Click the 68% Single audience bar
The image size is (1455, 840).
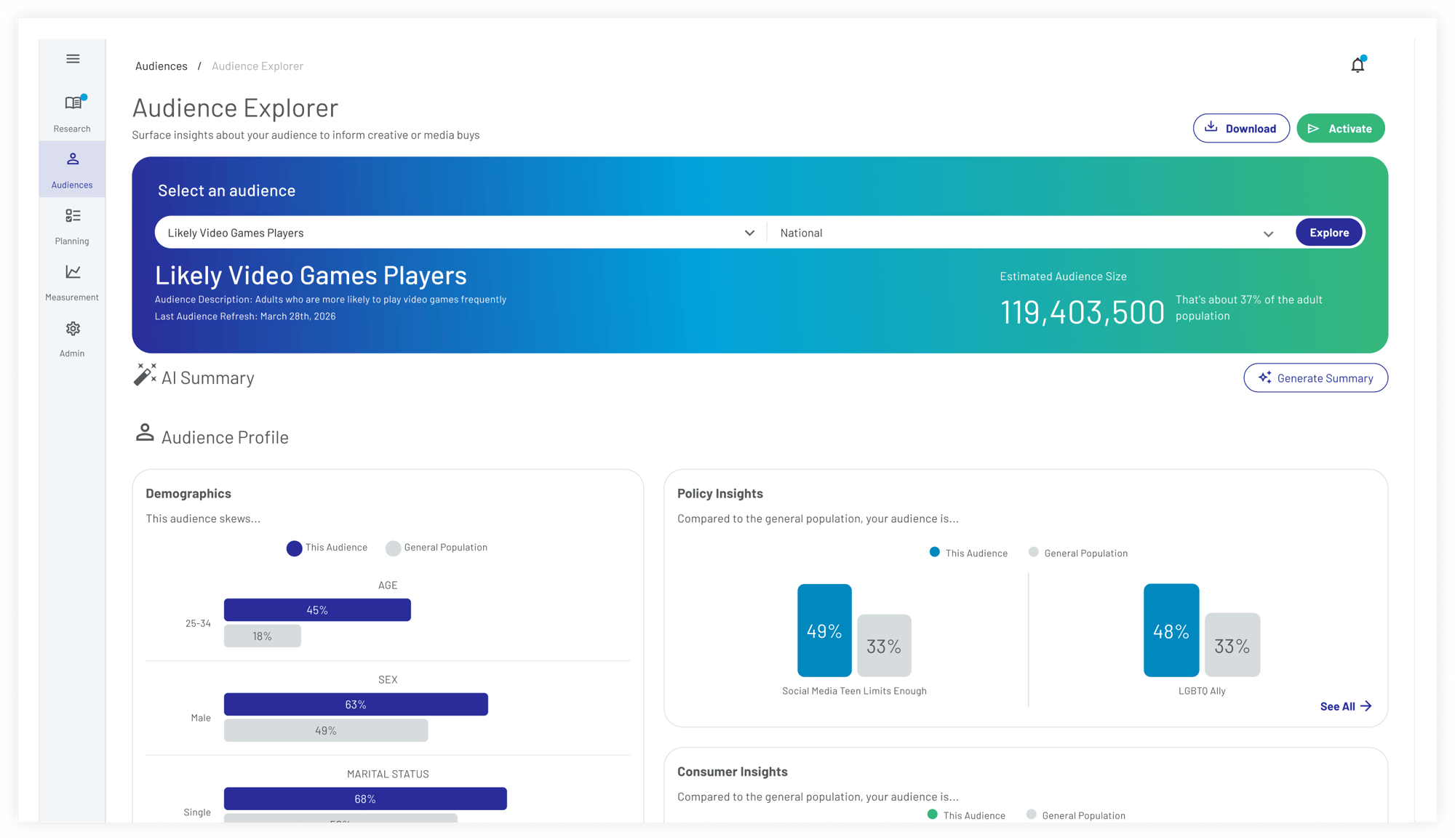[365, 799]
